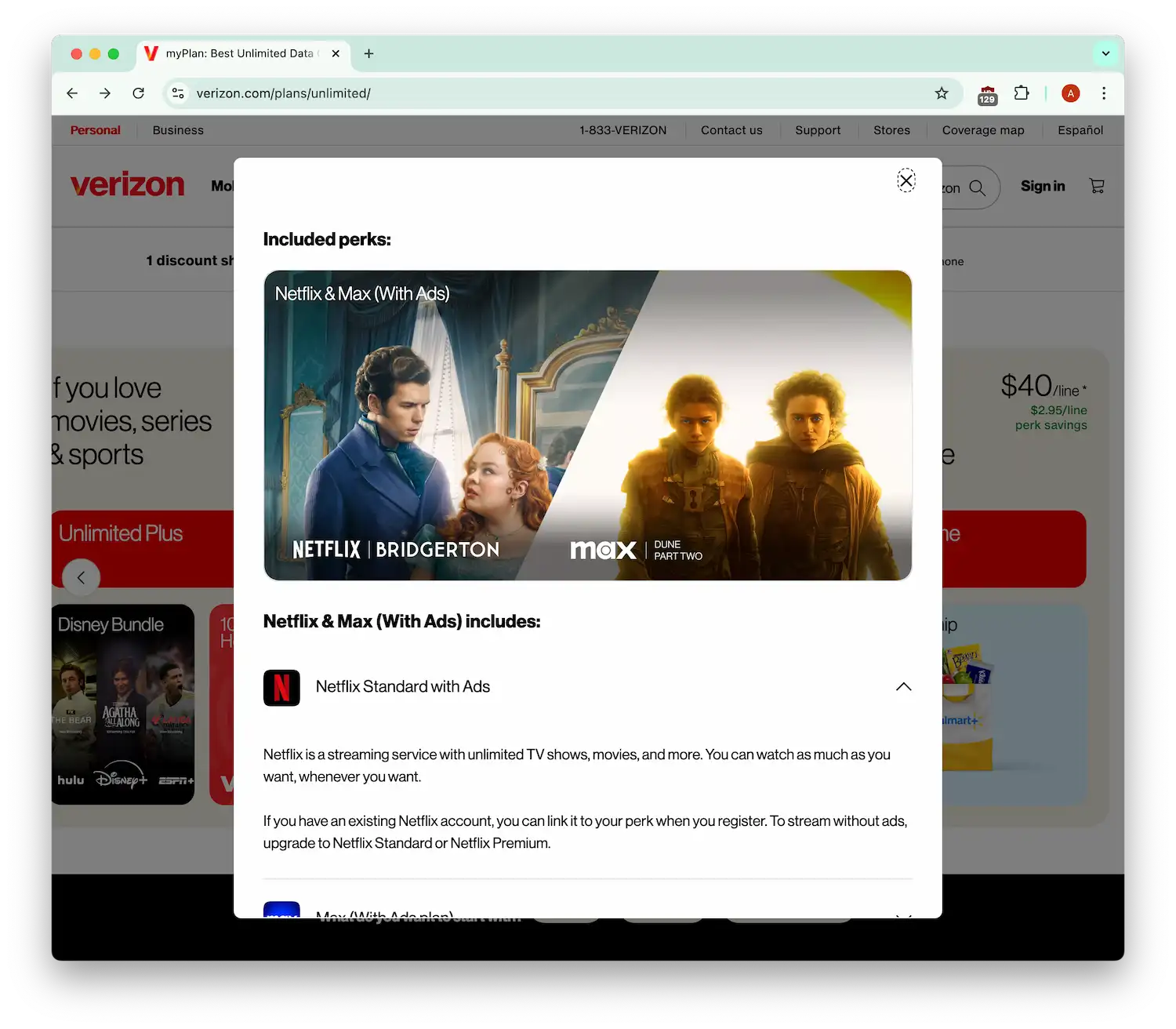Bookmark the page via the star icon
This screenshot has width=1176, height=1029.
[941, 93]
